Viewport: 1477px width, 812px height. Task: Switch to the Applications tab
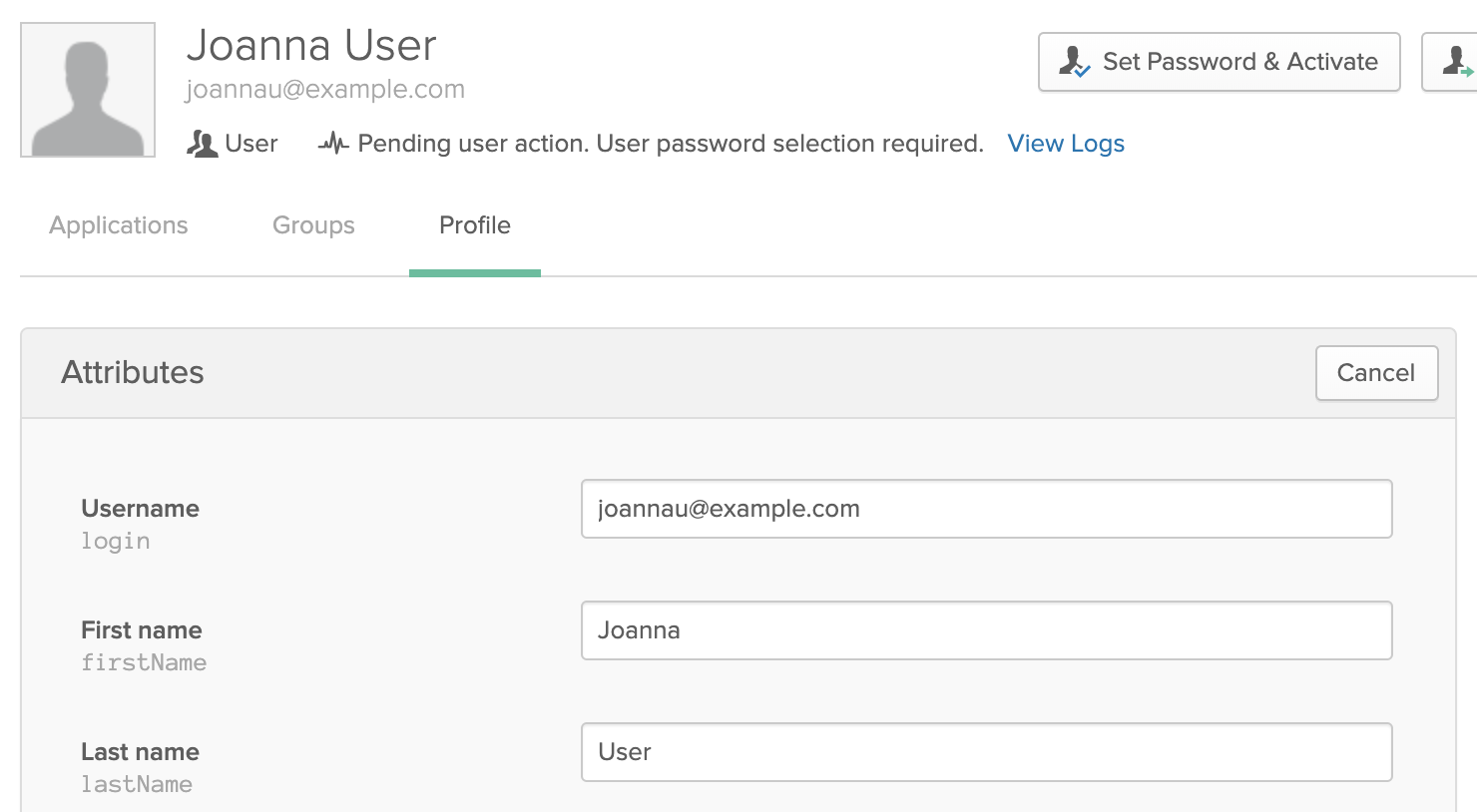(x=119, y=225)
